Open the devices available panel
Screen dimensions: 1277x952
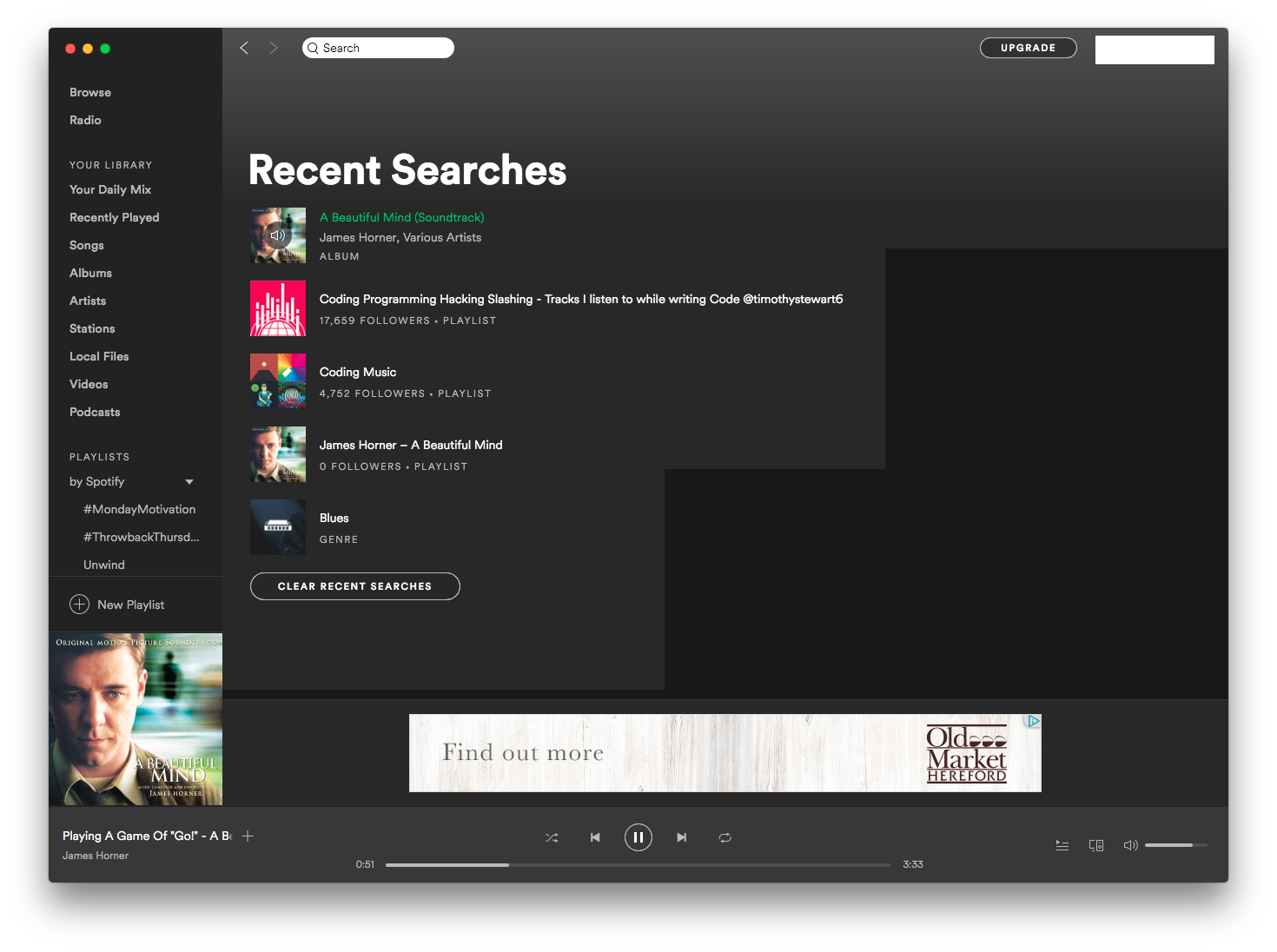coord(1095,844)
